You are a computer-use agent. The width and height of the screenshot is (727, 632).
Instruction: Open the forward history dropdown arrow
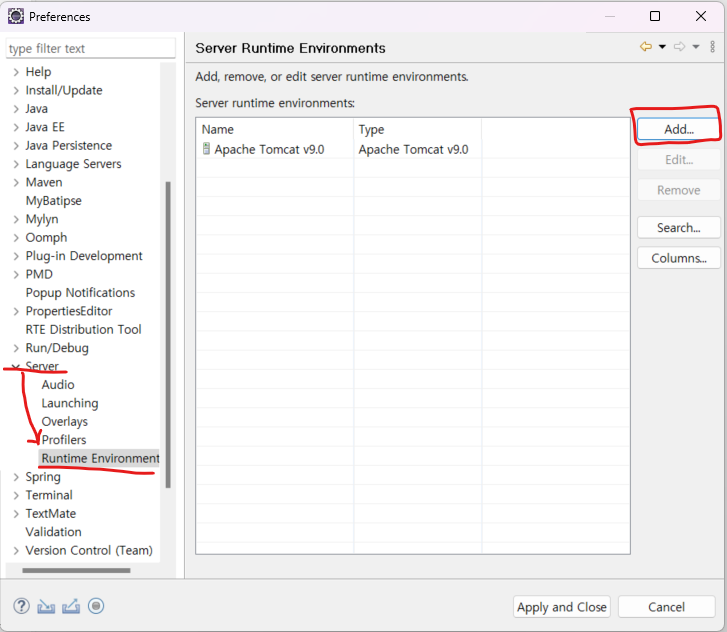tap(696, 47)
